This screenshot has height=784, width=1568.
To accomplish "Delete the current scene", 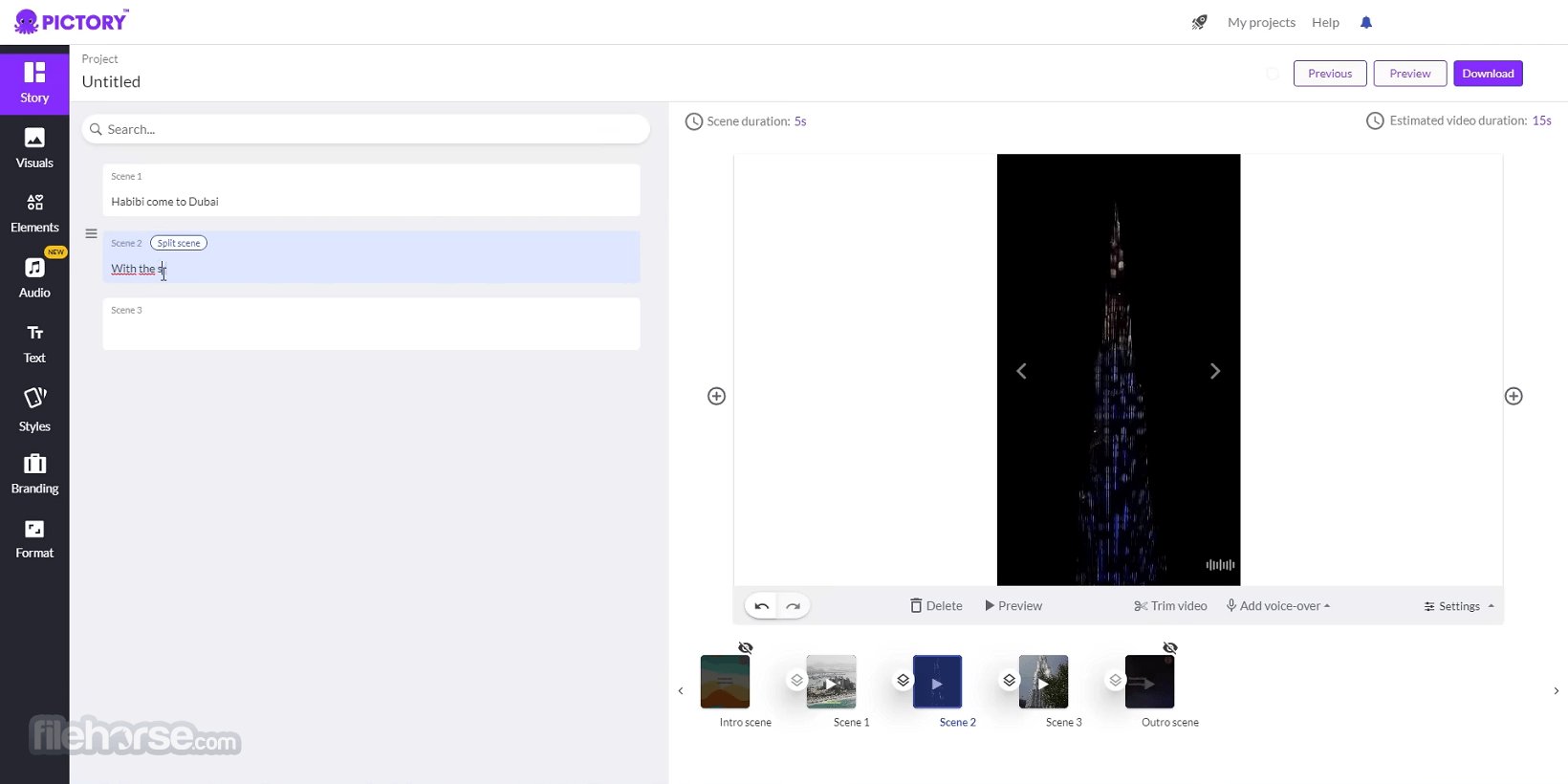I will pos(936,606).
